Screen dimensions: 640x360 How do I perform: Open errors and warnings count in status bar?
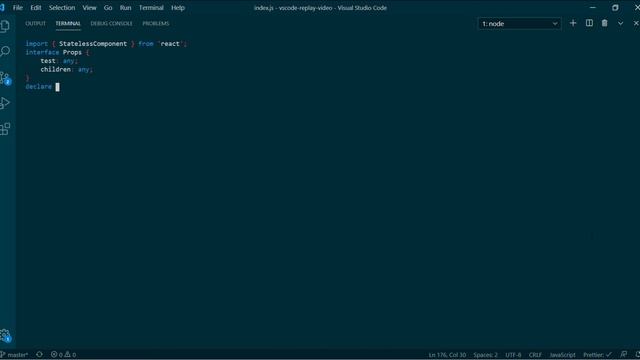pos(64,355)
